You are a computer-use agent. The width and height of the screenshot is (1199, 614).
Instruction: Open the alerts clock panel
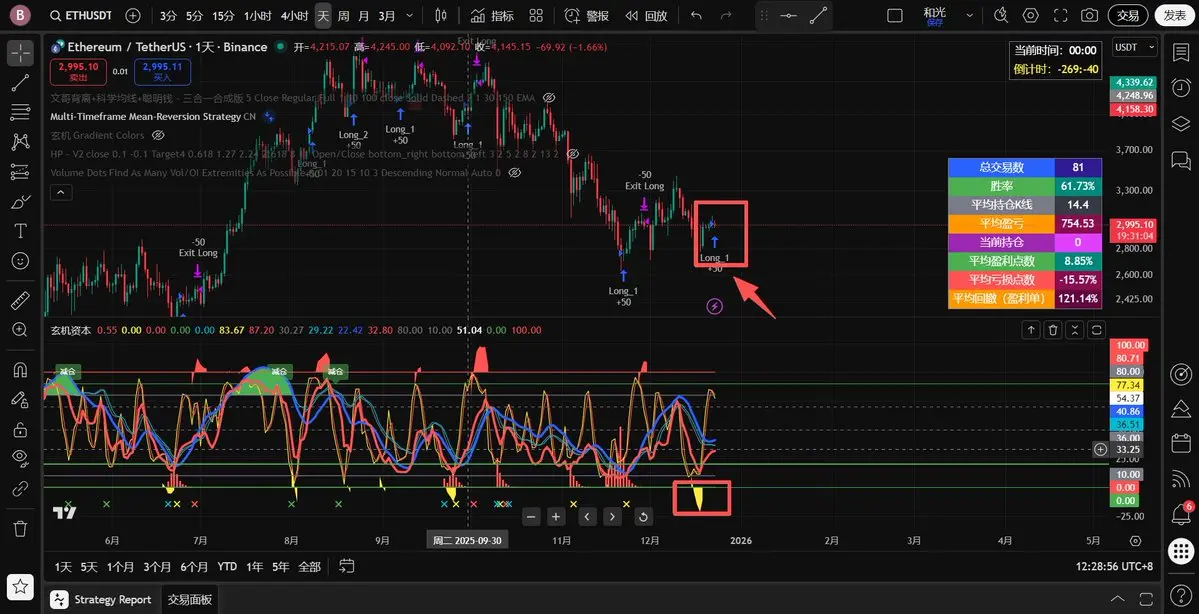[x=1181, y=87]
